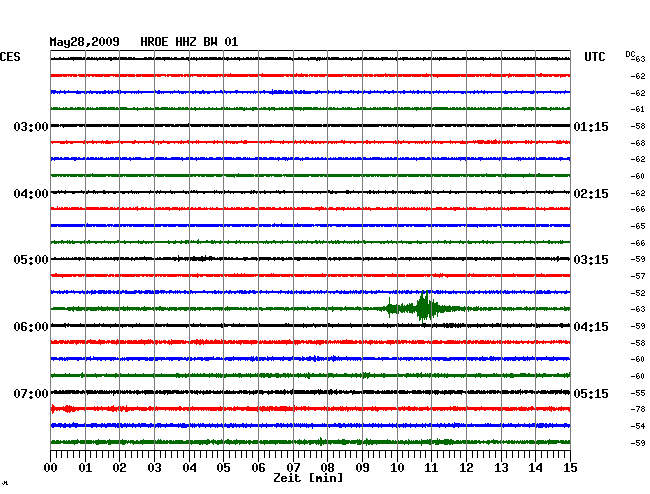
Task: Click minute 08 on the time axis
Action: (x=327, y=468)
